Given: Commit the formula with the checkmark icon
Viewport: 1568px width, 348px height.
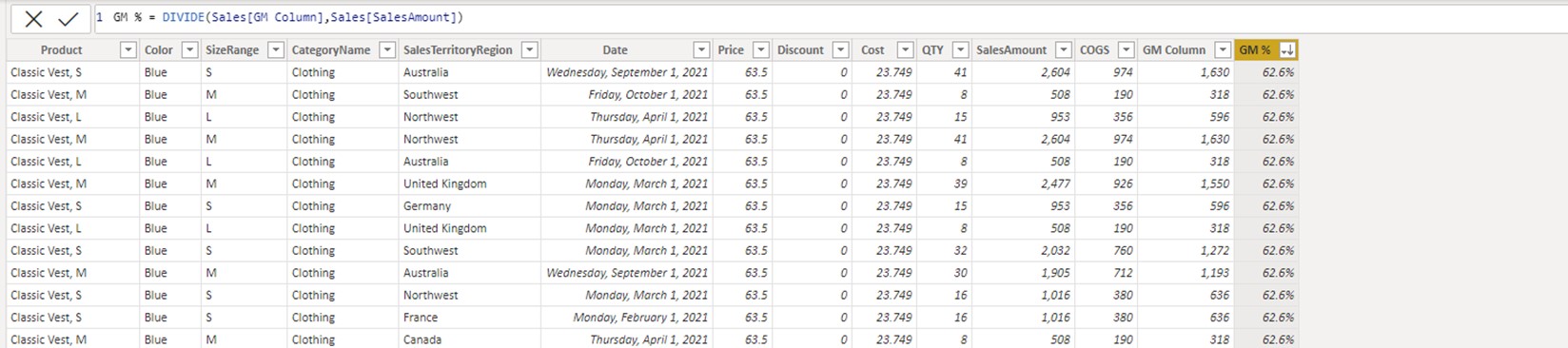Looking at the screenshot, I should point(68,18).
